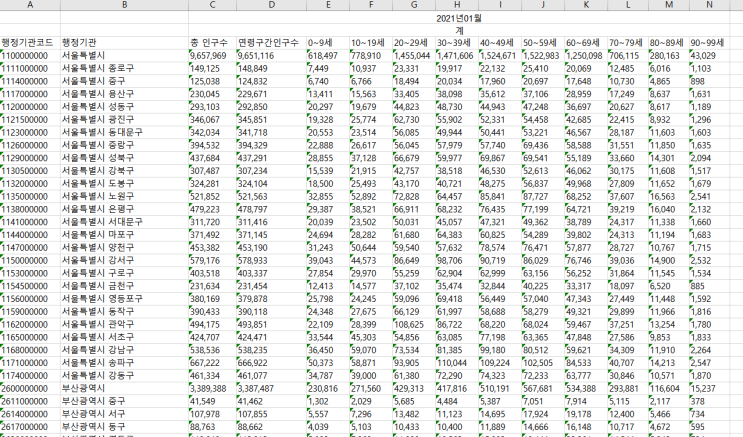
Task: Click the '부산광역시' total row name cell
Action: (124, 388)
